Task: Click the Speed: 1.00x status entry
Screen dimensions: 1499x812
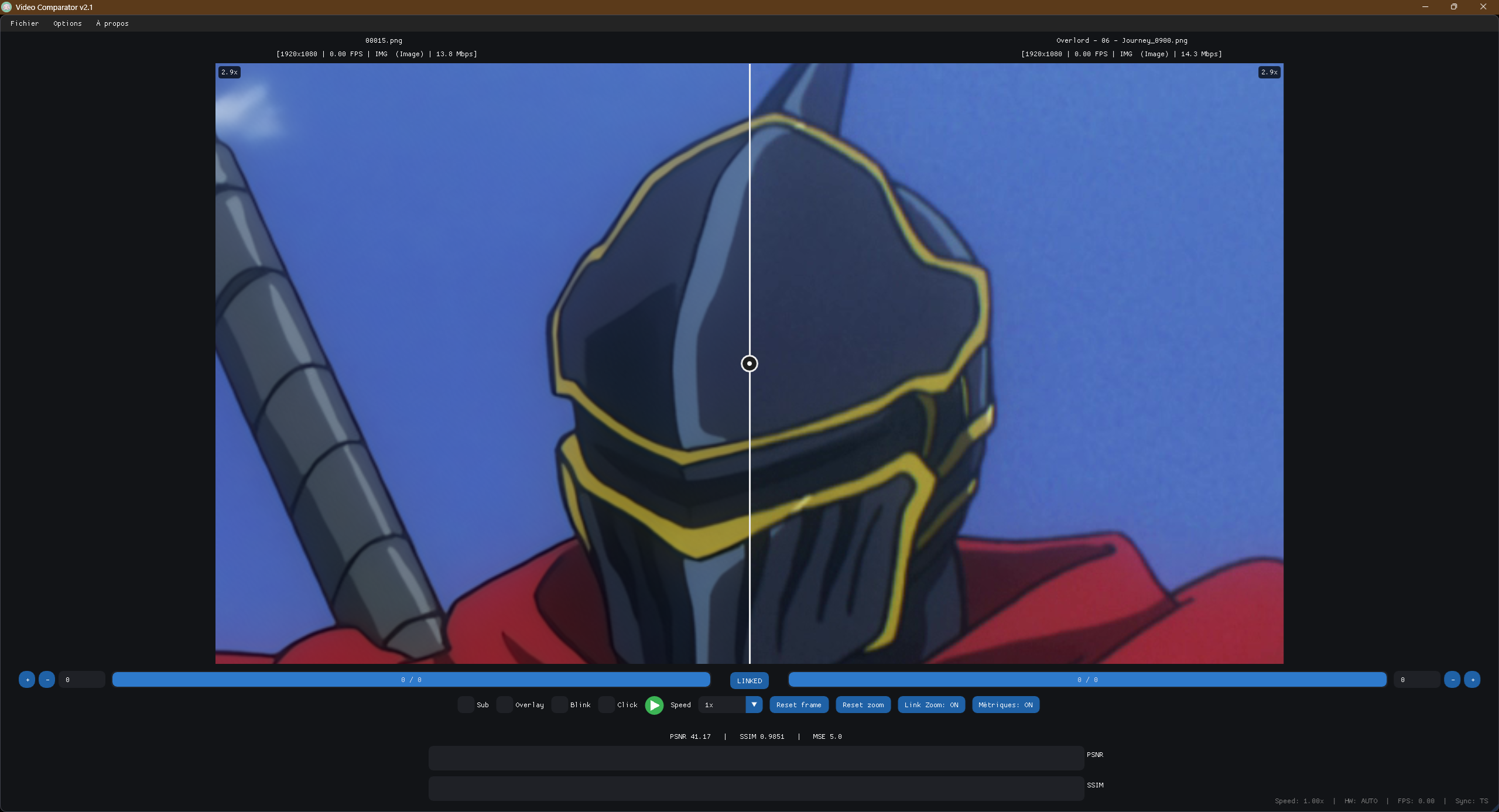Action: pyautogui.click(x=1299, y=801)
